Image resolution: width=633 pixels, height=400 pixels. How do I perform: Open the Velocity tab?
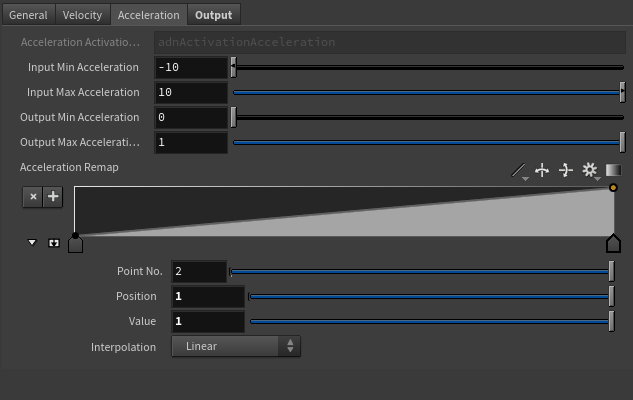82,15
